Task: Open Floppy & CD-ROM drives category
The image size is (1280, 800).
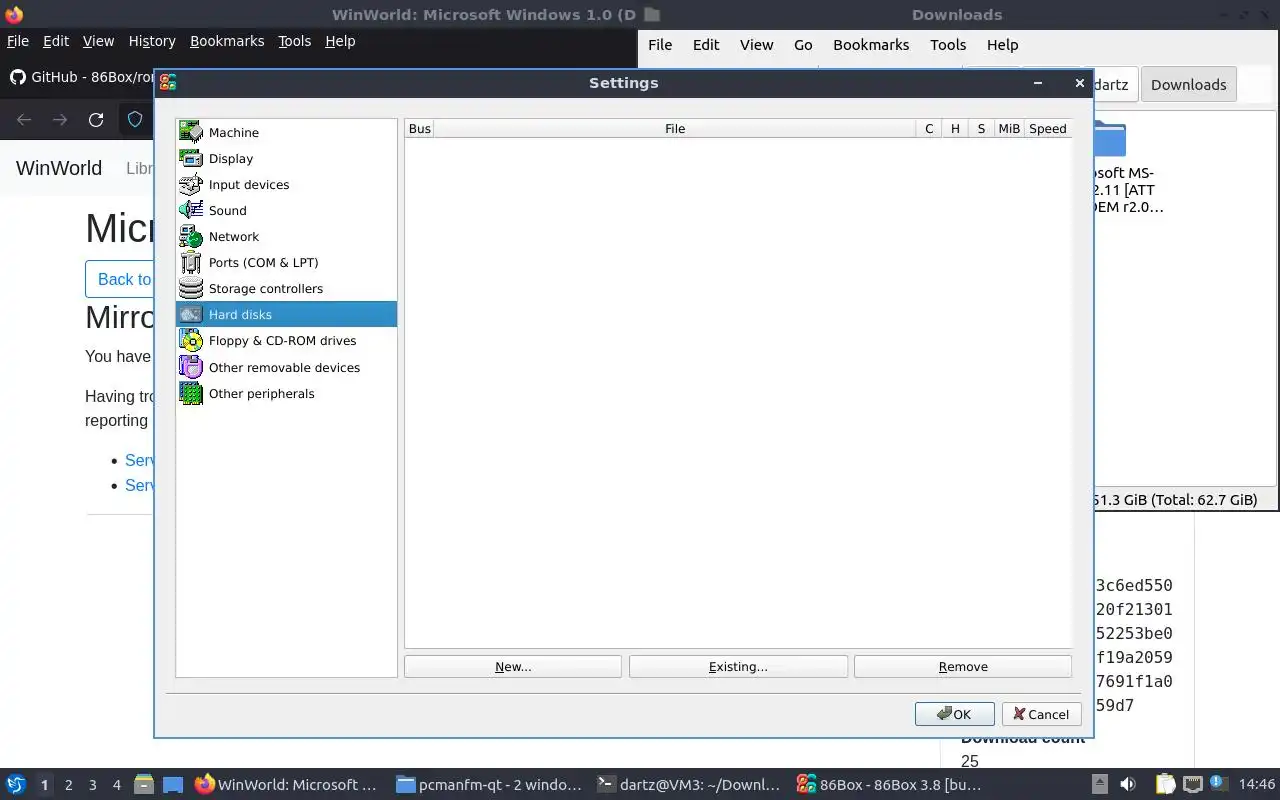Action: pos(286,340)
